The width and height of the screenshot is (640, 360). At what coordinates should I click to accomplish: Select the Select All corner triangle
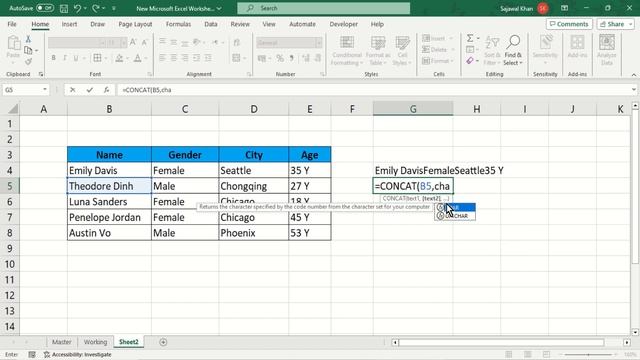(x=13, y=109)
